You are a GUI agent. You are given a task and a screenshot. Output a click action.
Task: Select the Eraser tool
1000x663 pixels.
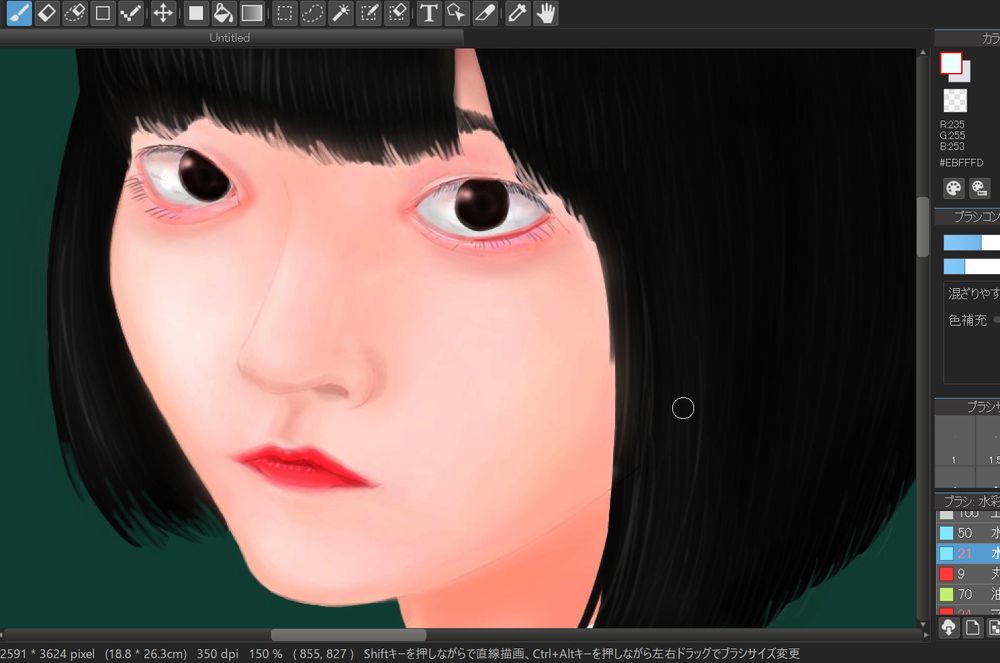47,13
